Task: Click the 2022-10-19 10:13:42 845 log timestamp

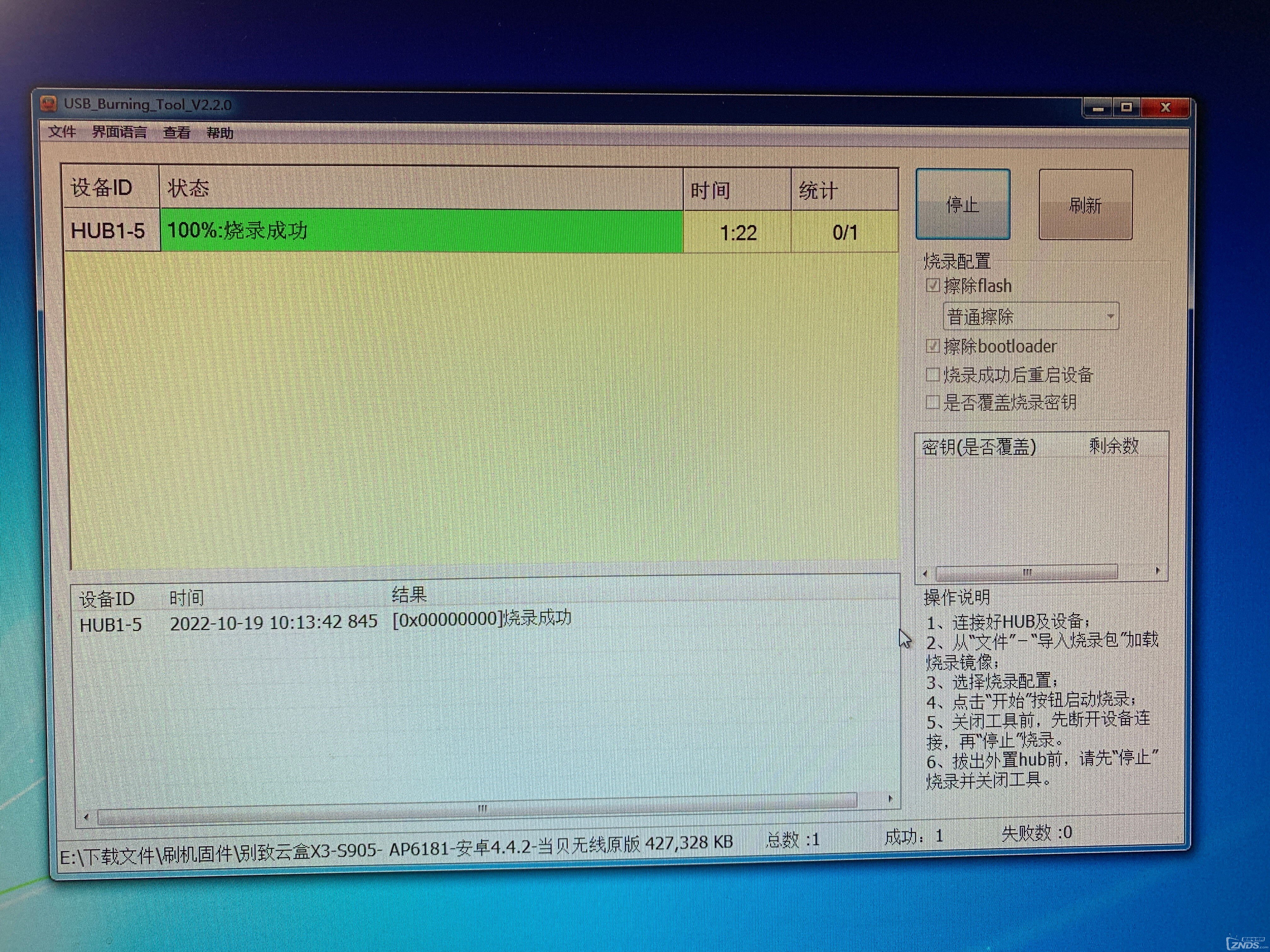Action: [274, 623]
